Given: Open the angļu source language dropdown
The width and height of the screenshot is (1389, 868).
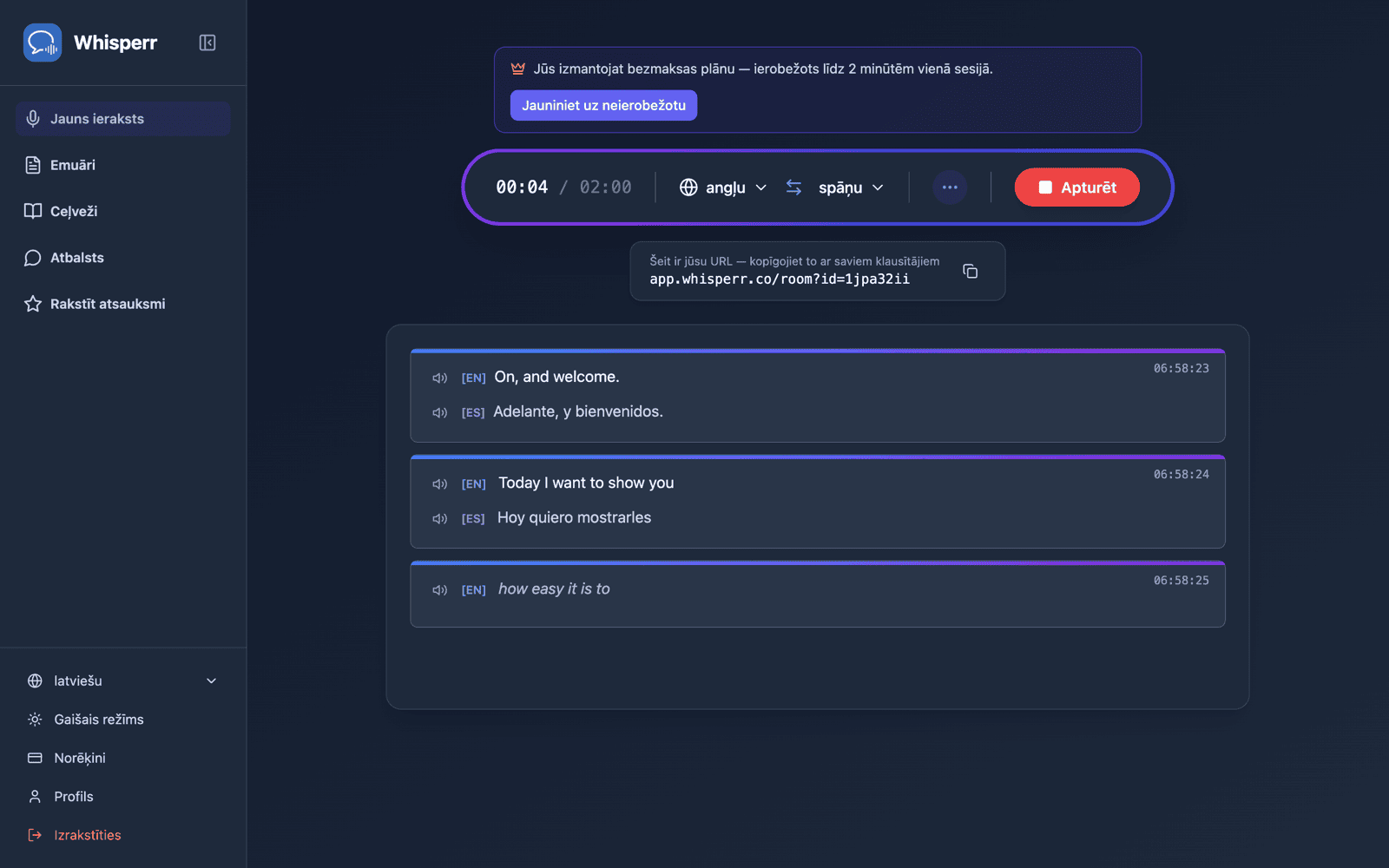Looking at the screenshot, I should pyautogui.click(x=724, y=187).
